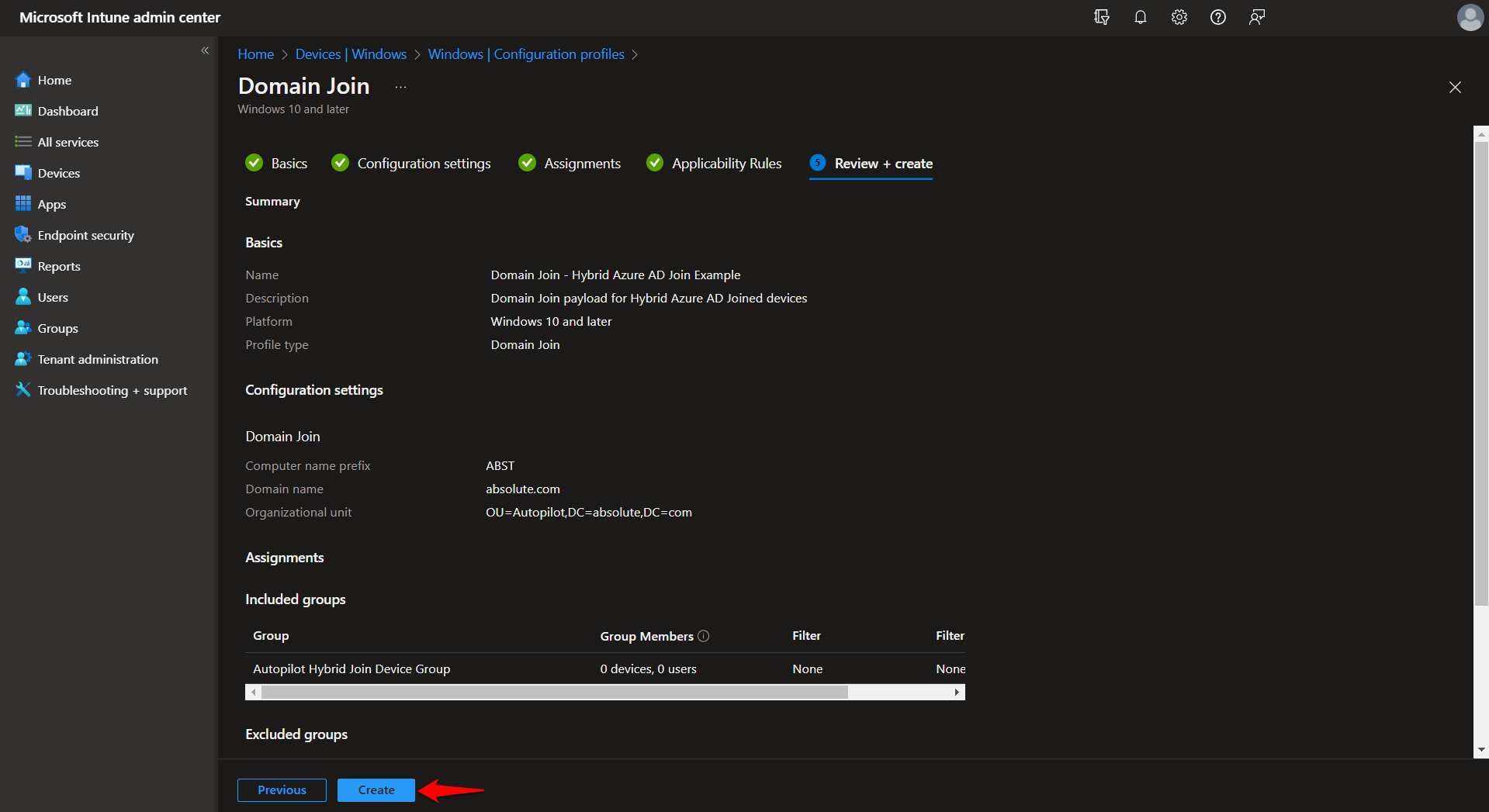Navigate to Users via sidebar icon
Image resolution: width=1489 pixels, height=812 pixels.
pyautogui.click(x=52, y=296)
